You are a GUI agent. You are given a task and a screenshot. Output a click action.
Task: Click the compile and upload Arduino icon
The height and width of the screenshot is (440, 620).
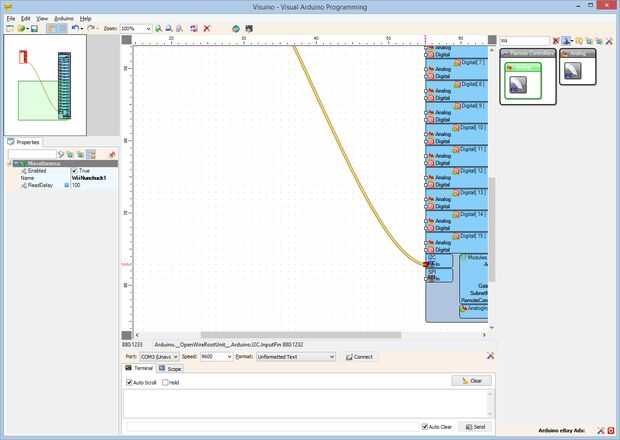tap(249, 28)
